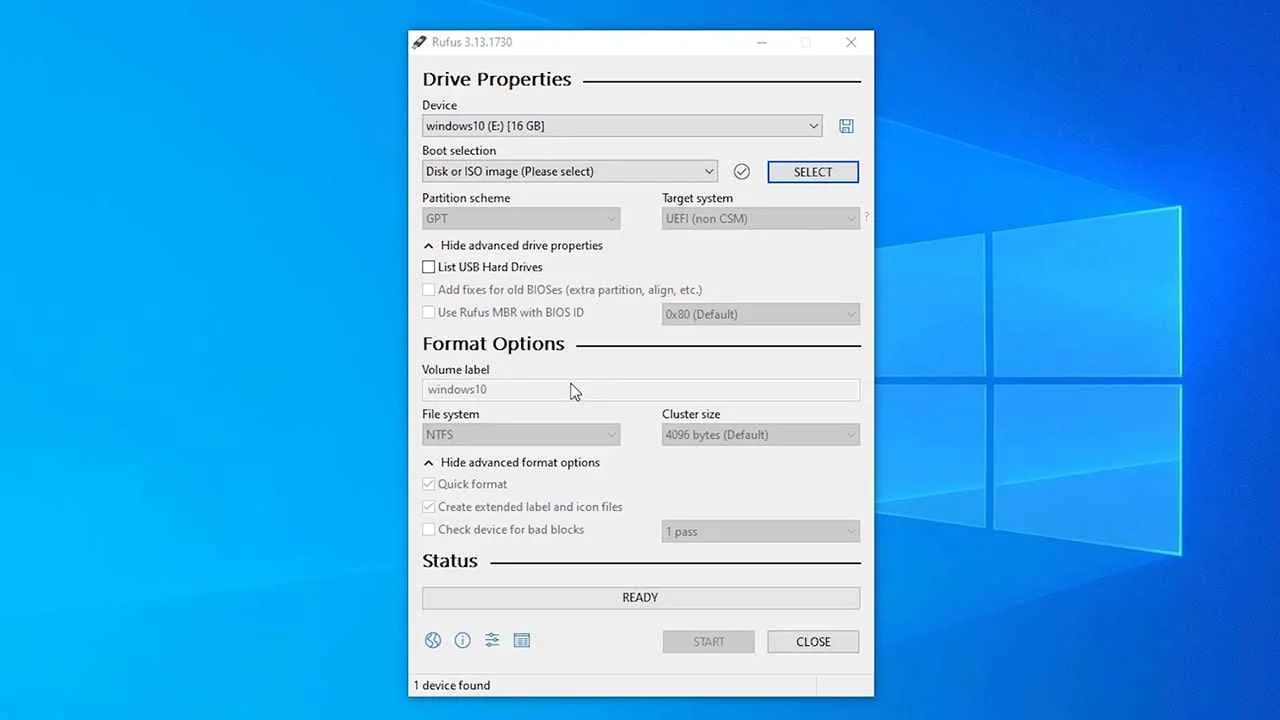Toggle the Quick format checkbox
This screenshot has height=720, width=1280.
click(x=428, y=484)
